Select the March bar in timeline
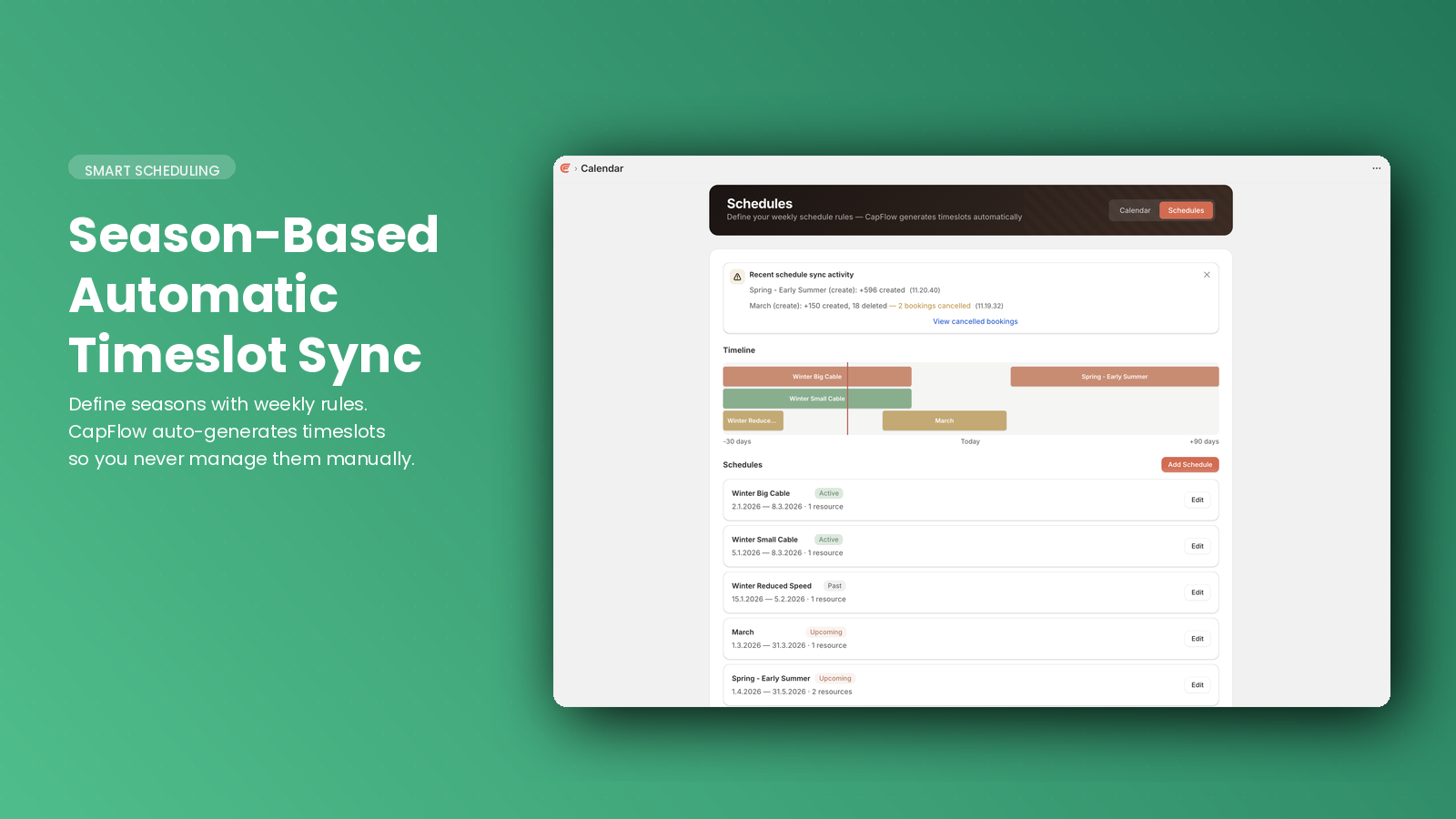The height and width of the screenshot is (819, 1456). 944,420
